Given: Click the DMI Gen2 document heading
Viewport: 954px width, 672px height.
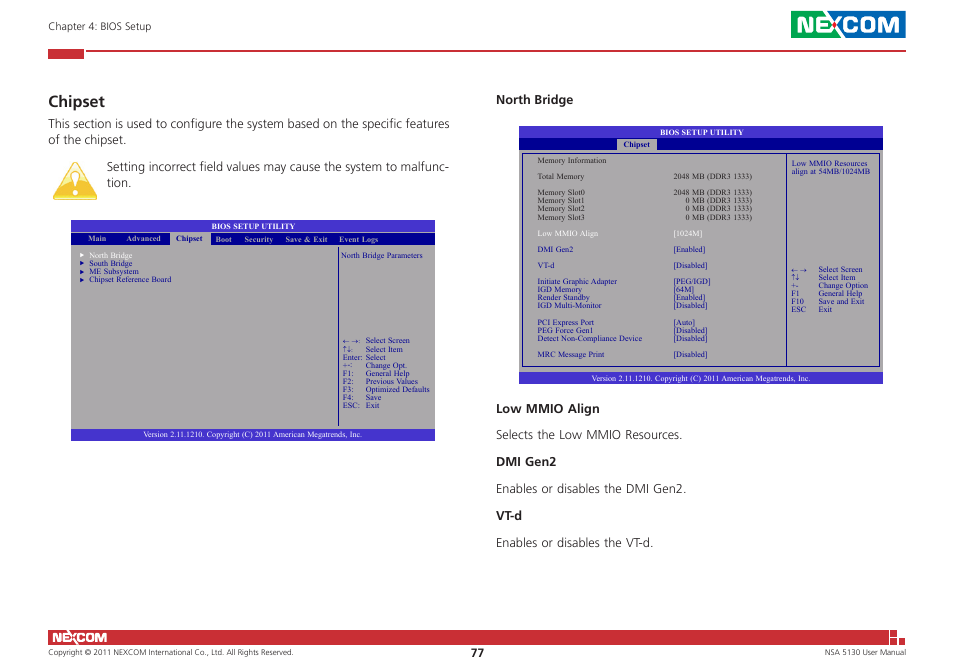Looking at the screenshot, I should (526, 462).
